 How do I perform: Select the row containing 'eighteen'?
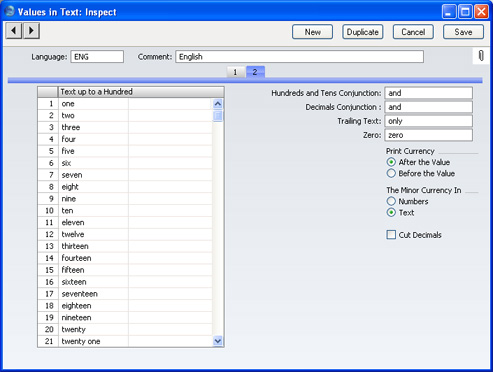tap(125, 306)
